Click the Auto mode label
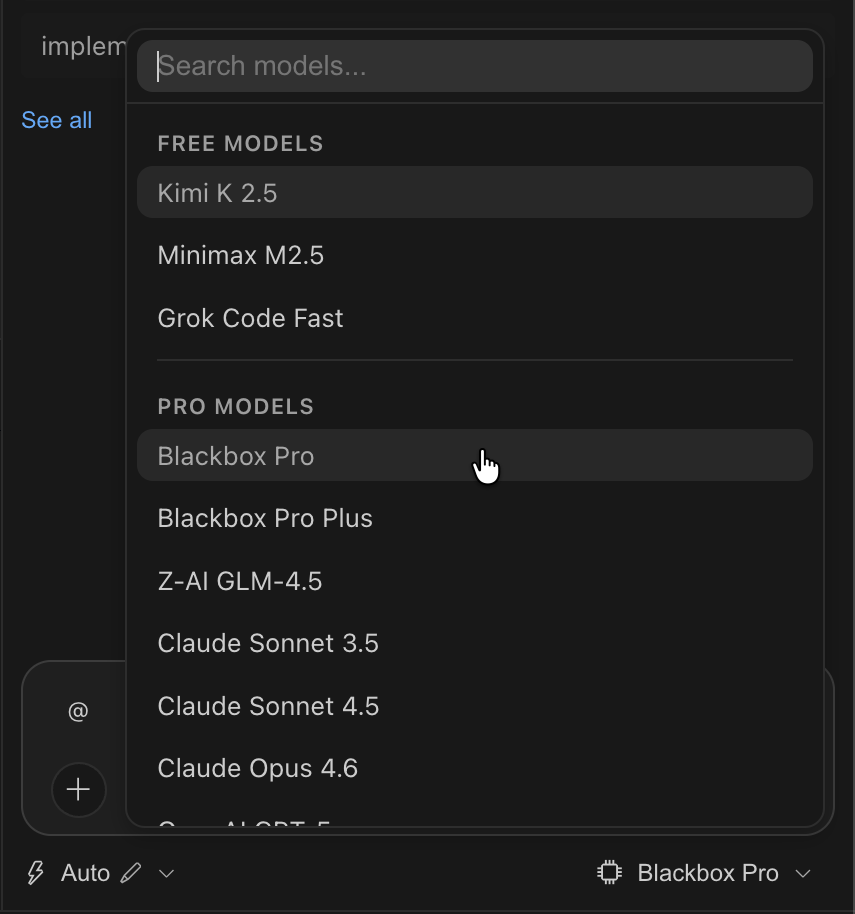 coord(86,873)
